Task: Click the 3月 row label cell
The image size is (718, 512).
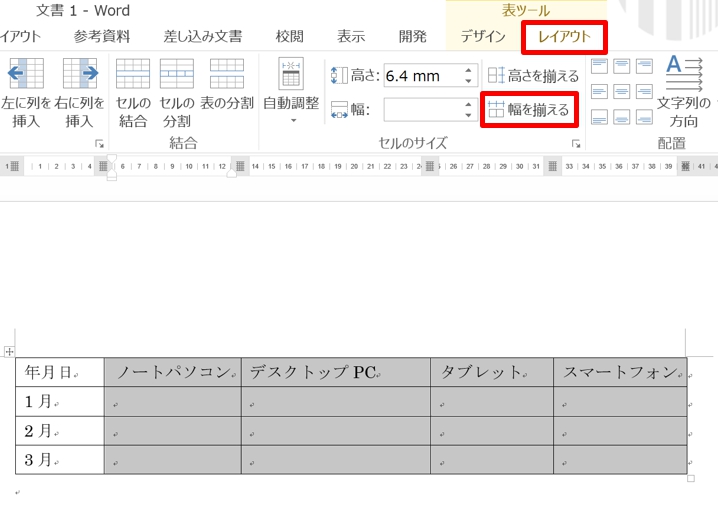Action: (x=60, y=459)
